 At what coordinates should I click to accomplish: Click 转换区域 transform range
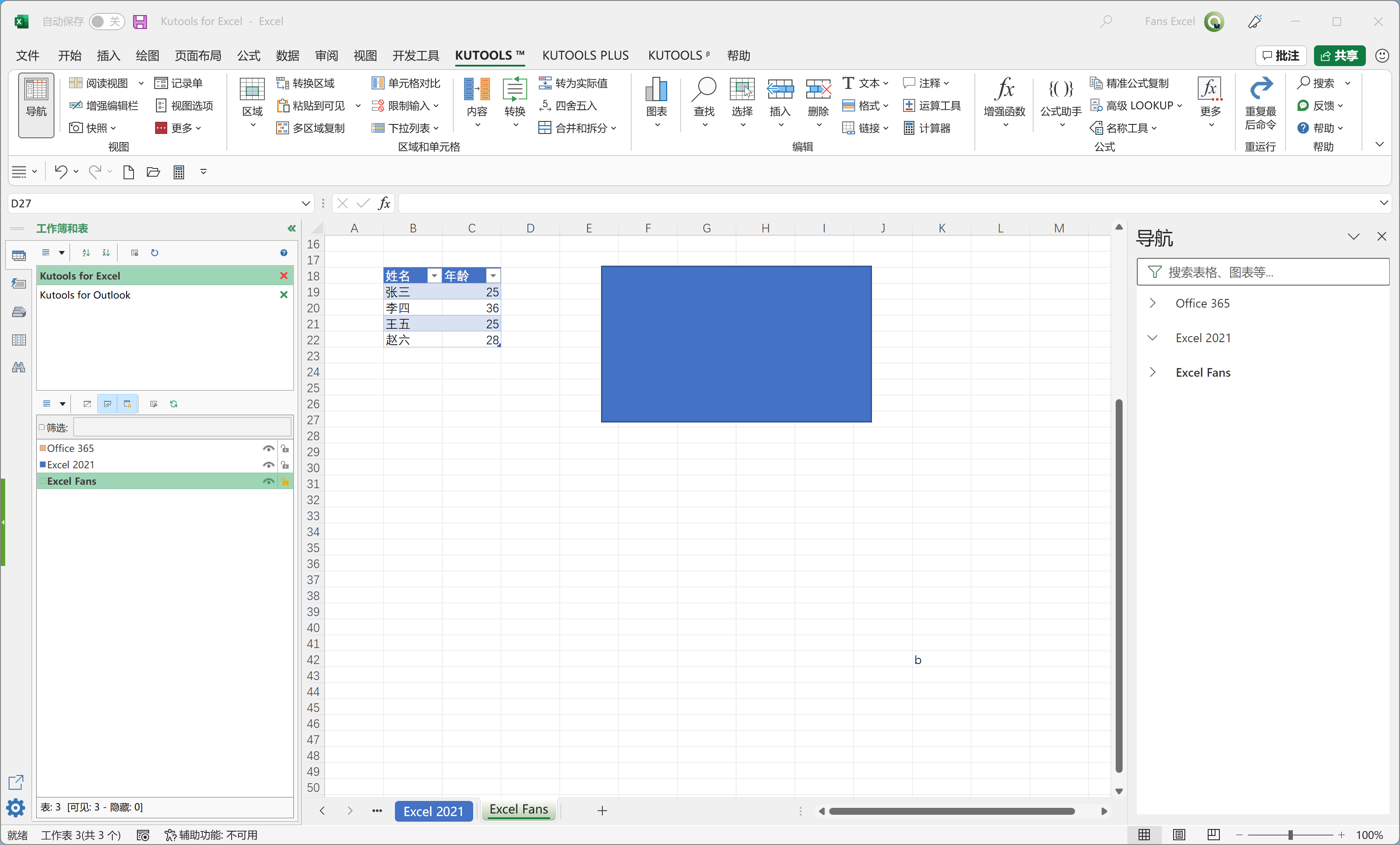click(x=305, y=83)
